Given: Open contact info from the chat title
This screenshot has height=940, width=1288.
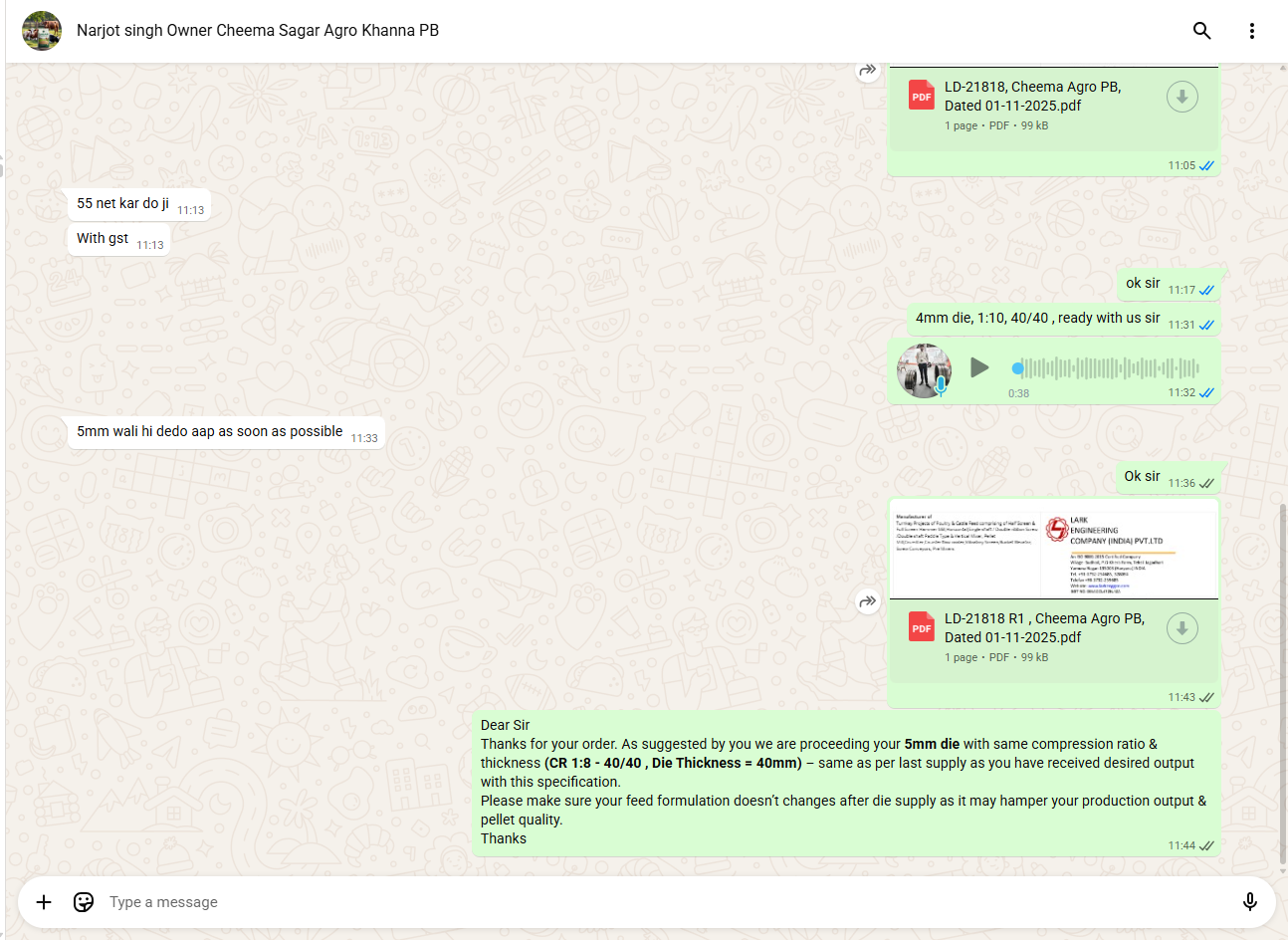Looking at the screenshot, I should 258,31.
